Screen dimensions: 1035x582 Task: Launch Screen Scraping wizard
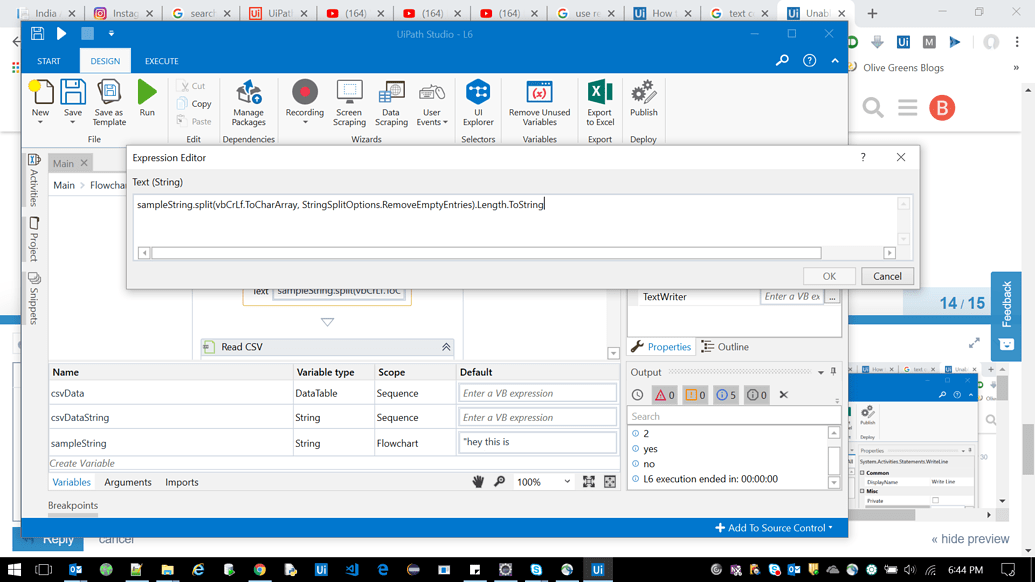[348, 103]
